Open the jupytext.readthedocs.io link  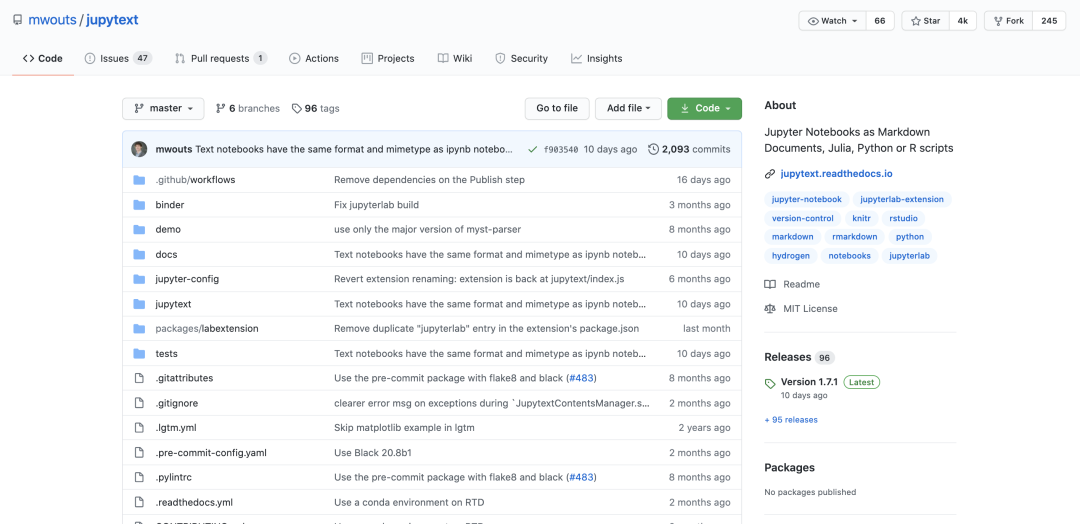pos(836,174)
